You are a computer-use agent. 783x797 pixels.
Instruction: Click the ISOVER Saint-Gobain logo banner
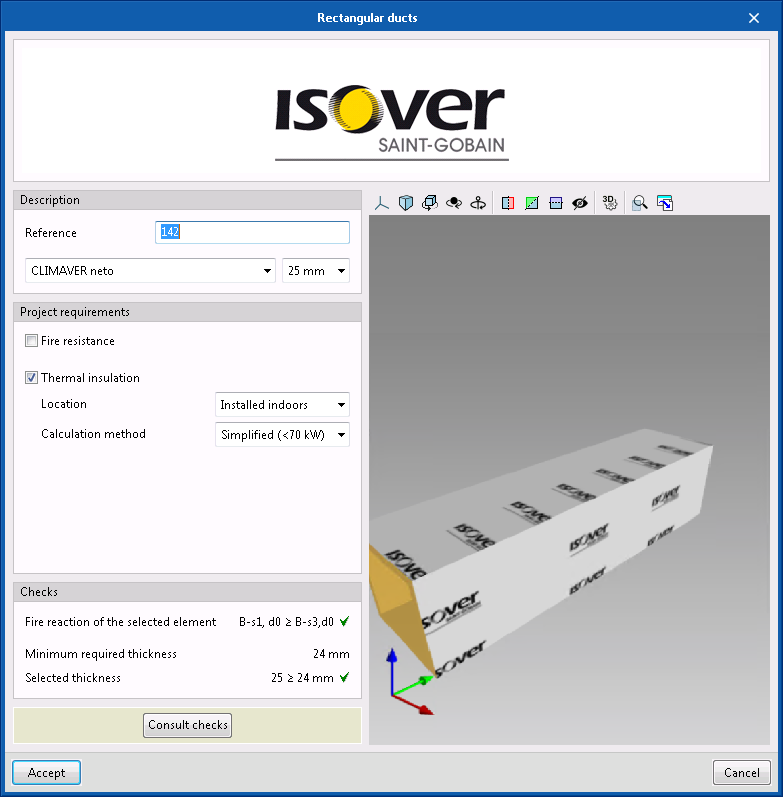tap(391, 110)
